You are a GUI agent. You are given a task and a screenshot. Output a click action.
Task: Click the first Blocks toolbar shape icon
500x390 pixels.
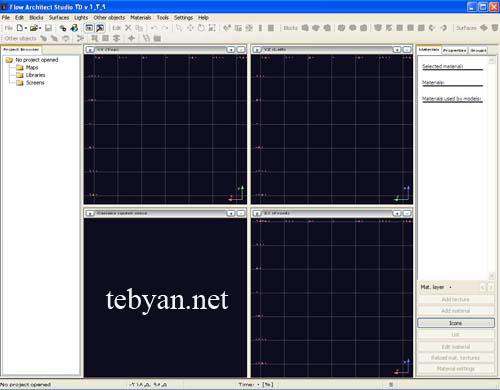[x=305, y=28]
